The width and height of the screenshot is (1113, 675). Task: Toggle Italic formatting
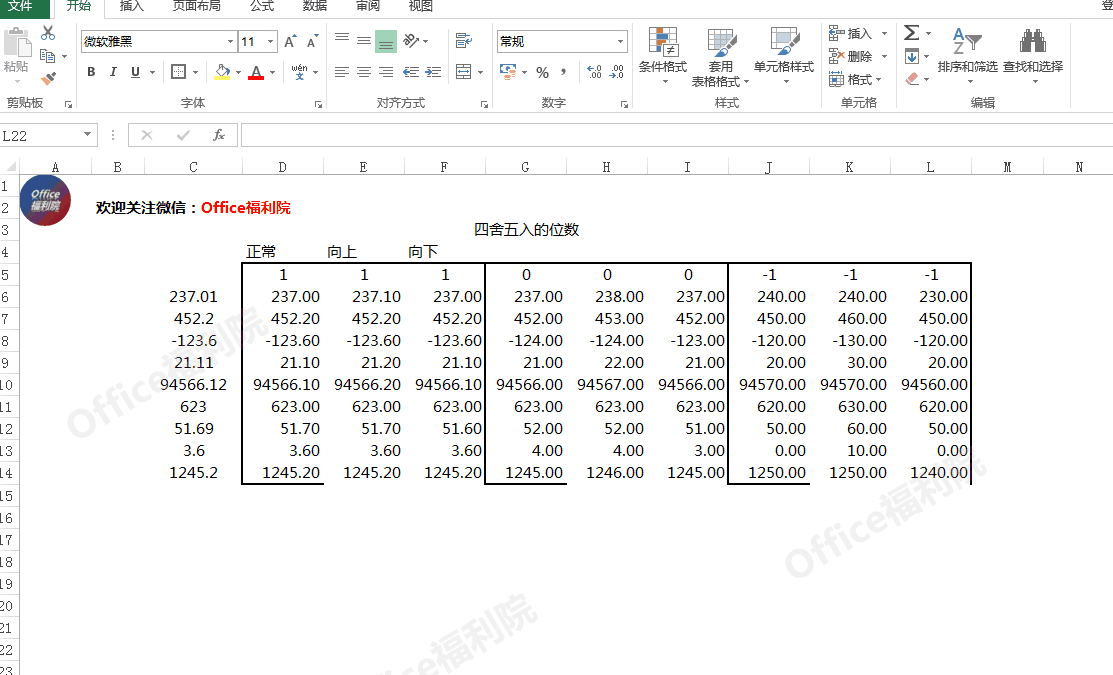click(x=113, y=72)
